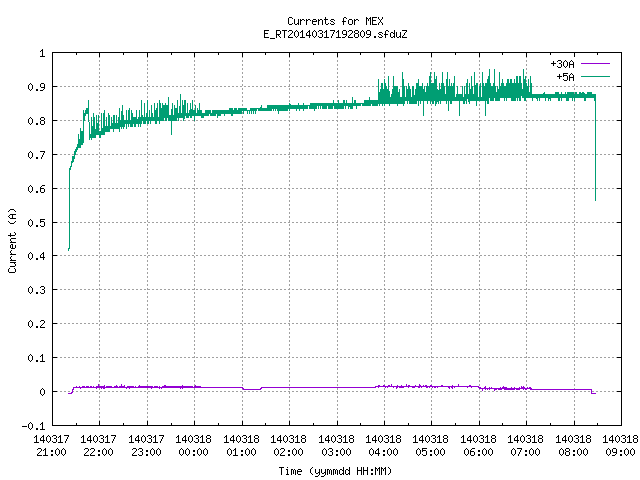Click the y-axis value 0.1
640x480 pixels.
pyautogui.click(x=36, y=358)
